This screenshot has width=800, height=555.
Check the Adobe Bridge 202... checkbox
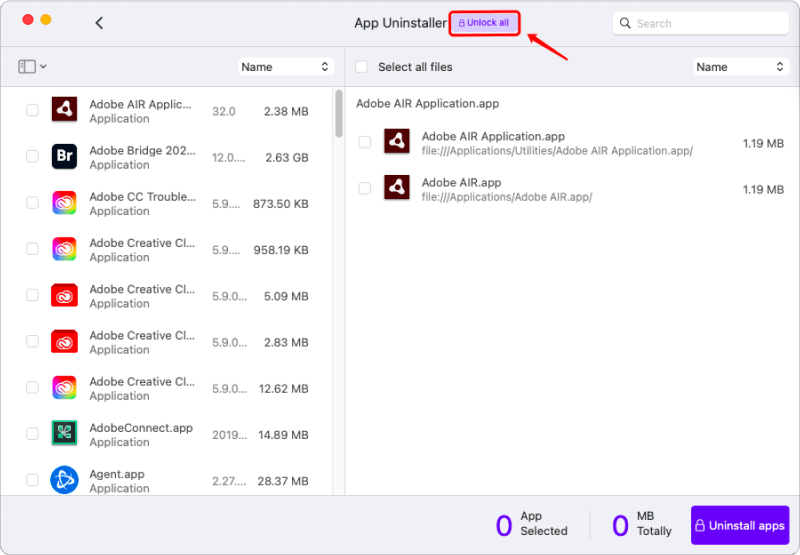[x=32, y=156]
